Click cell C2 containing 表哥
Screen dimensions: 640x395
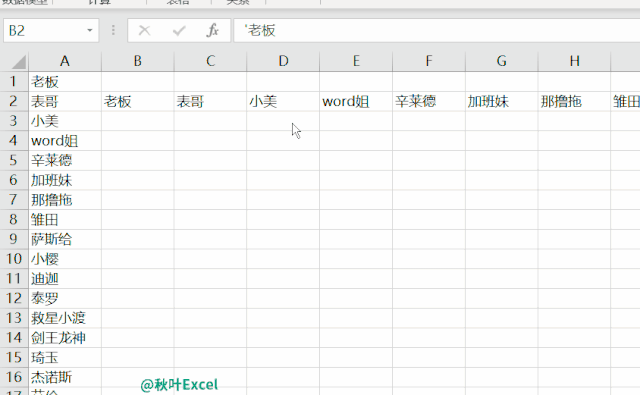(x=210, y=101)
